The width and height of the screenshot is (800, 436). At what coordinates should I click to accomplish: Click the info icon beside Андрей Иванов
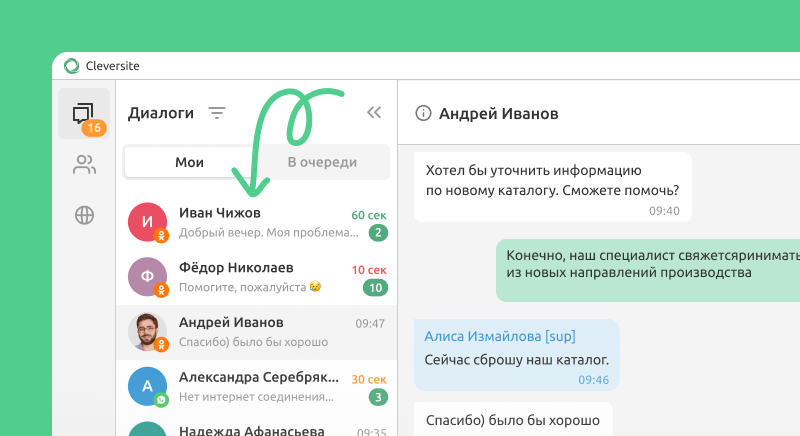pyautogui.click(x=423, y=114)
